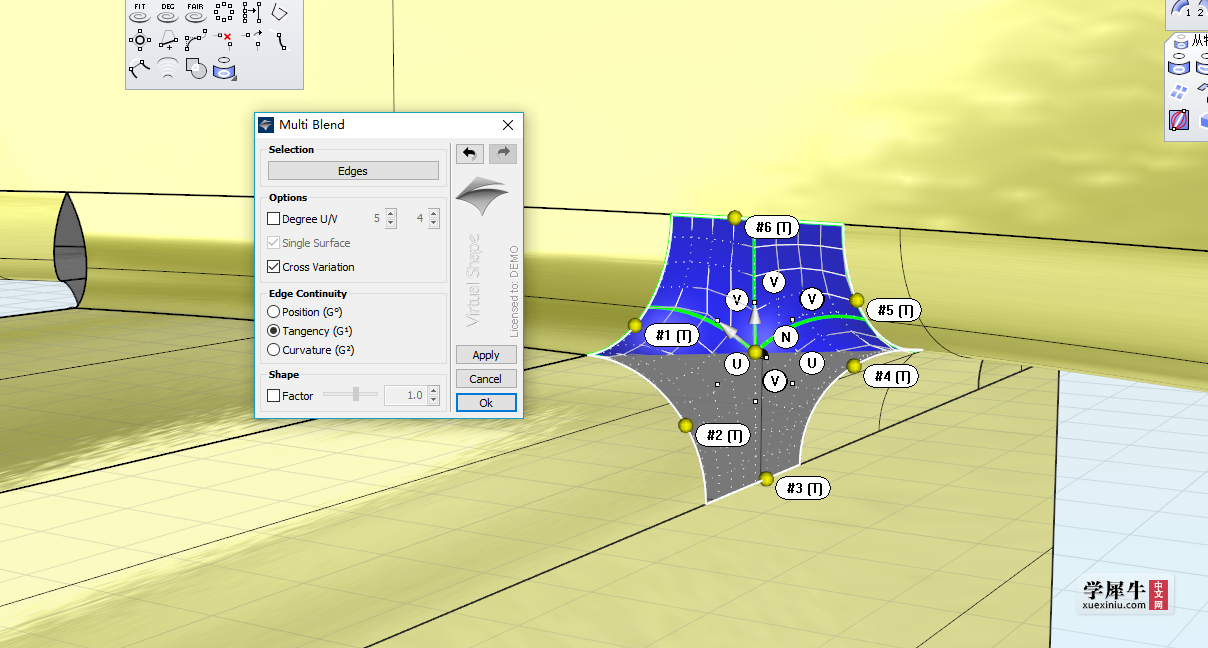This screenshot has width=1208, height=648.
Task: Increase the Degree V value of 4
Action: [434, 214]
